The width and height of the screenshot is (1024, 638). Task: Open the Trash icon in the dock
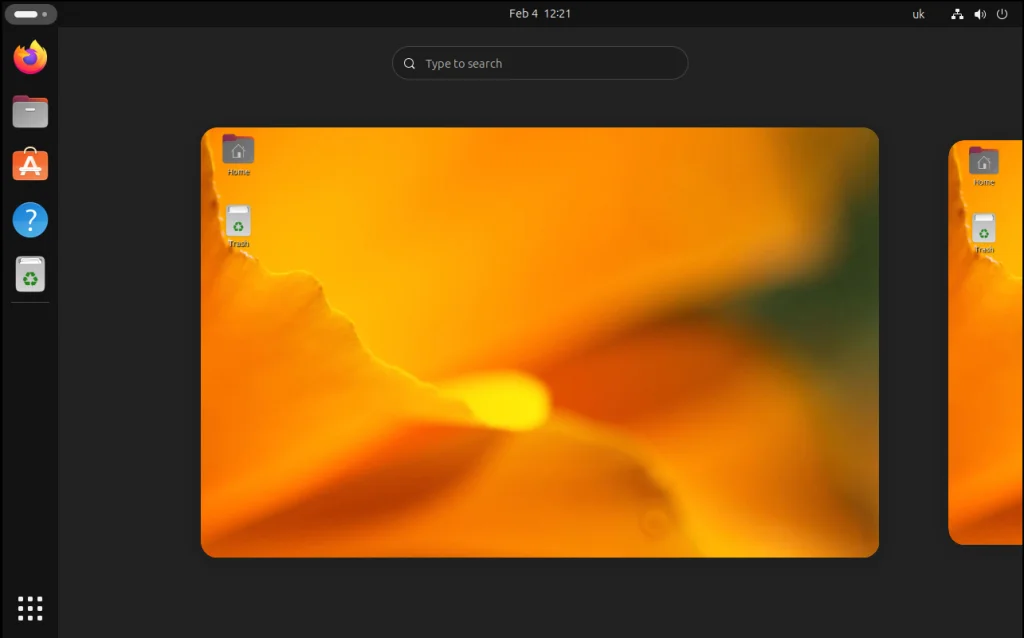point(30,273)
